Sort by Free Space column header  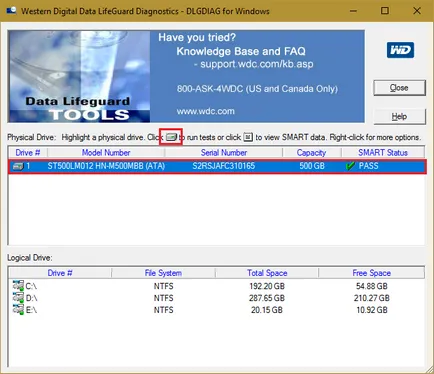tap(371, 273)
